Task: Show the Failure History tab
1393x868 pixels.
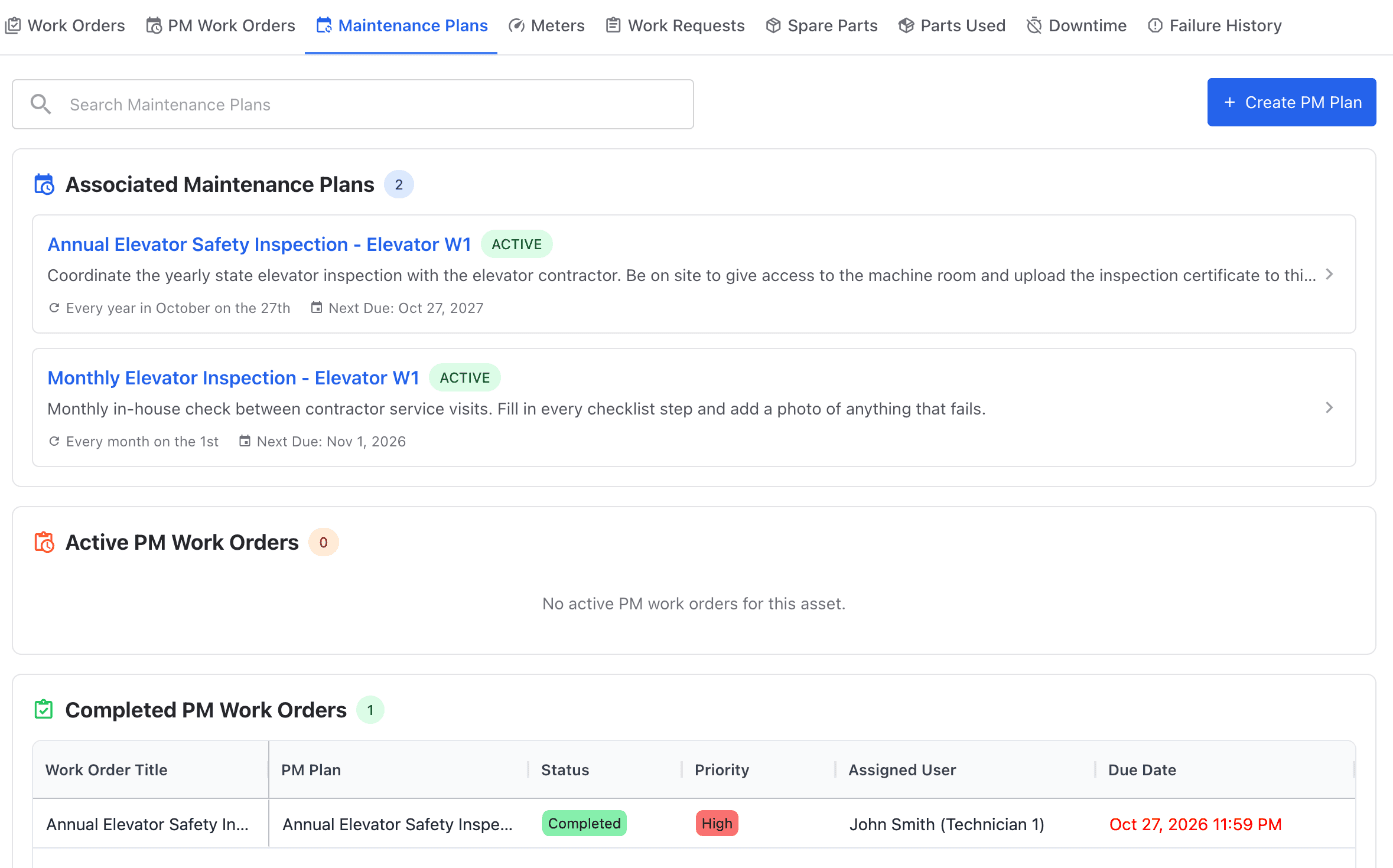Action: click(1214, 26)
